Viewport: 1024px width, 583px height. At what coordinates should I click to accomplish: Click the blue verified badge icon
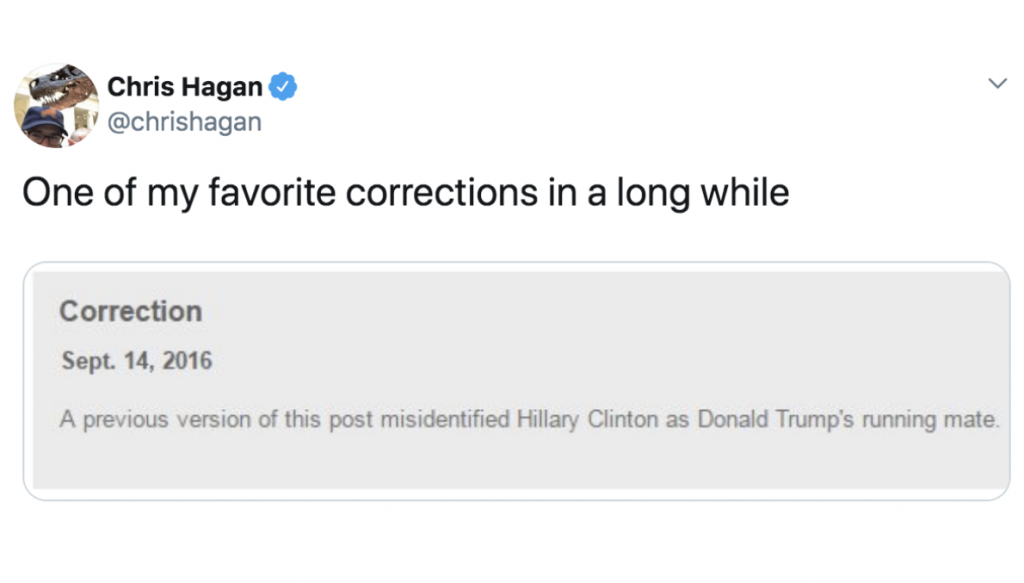283,86
